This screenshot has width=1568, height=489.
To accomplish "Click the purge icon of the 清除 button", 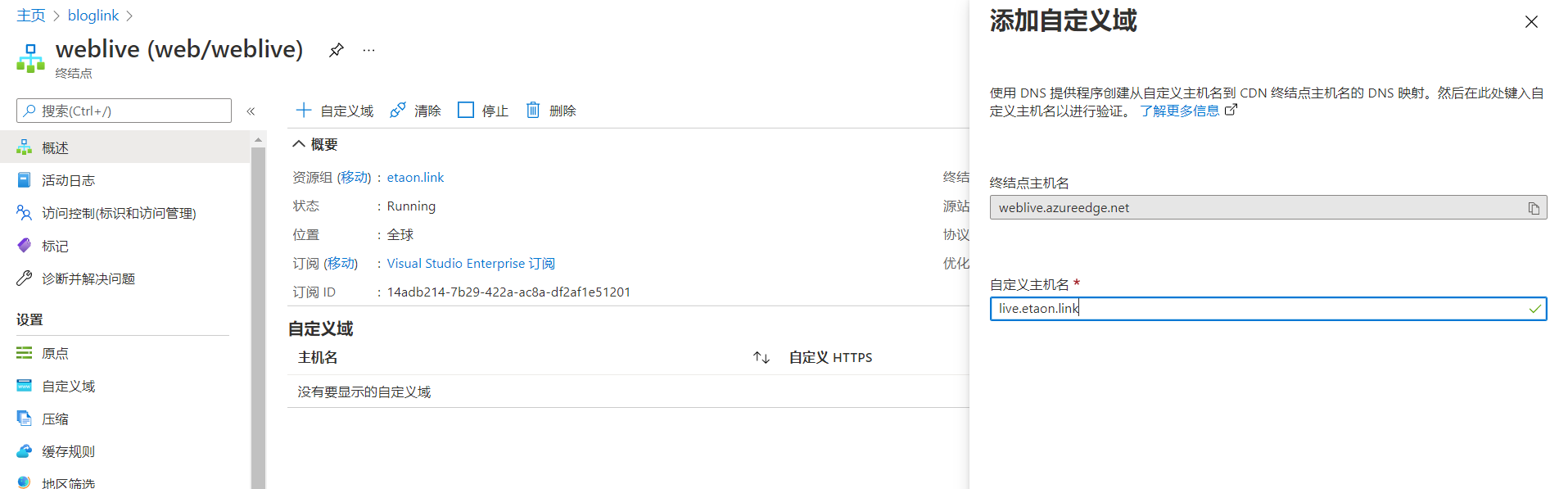I will [398, 110].
